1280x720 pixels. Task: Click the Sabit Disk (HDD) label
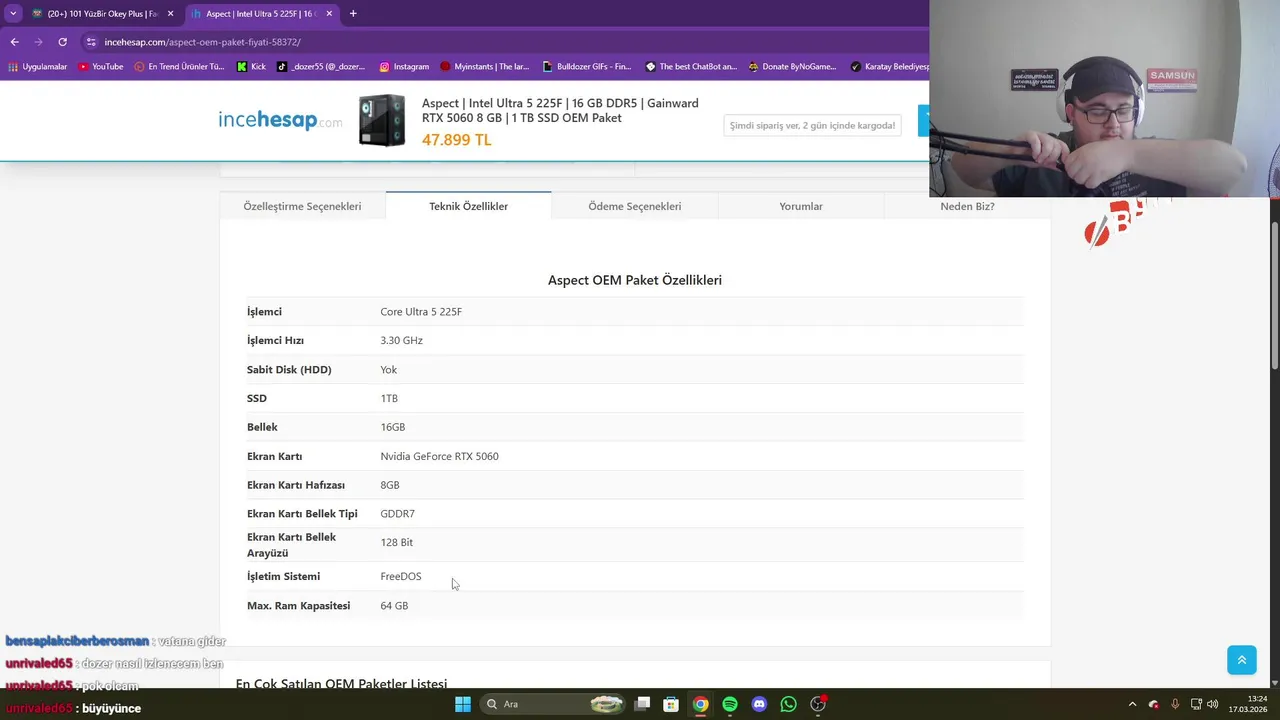(289, 370)
